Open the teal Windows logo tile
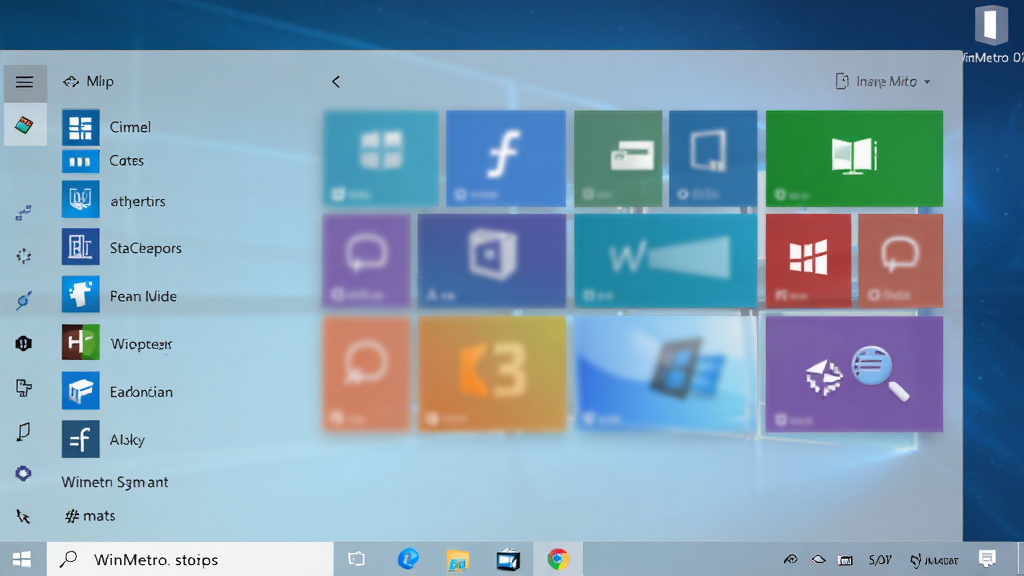The height and width of the screenshot is (576, 1024). [x=381, y=159]
